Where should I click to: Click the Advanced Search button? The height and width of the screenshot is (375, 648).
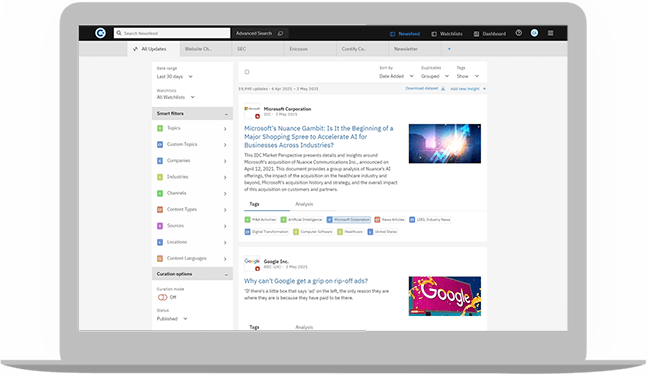[x=260, y=33]
